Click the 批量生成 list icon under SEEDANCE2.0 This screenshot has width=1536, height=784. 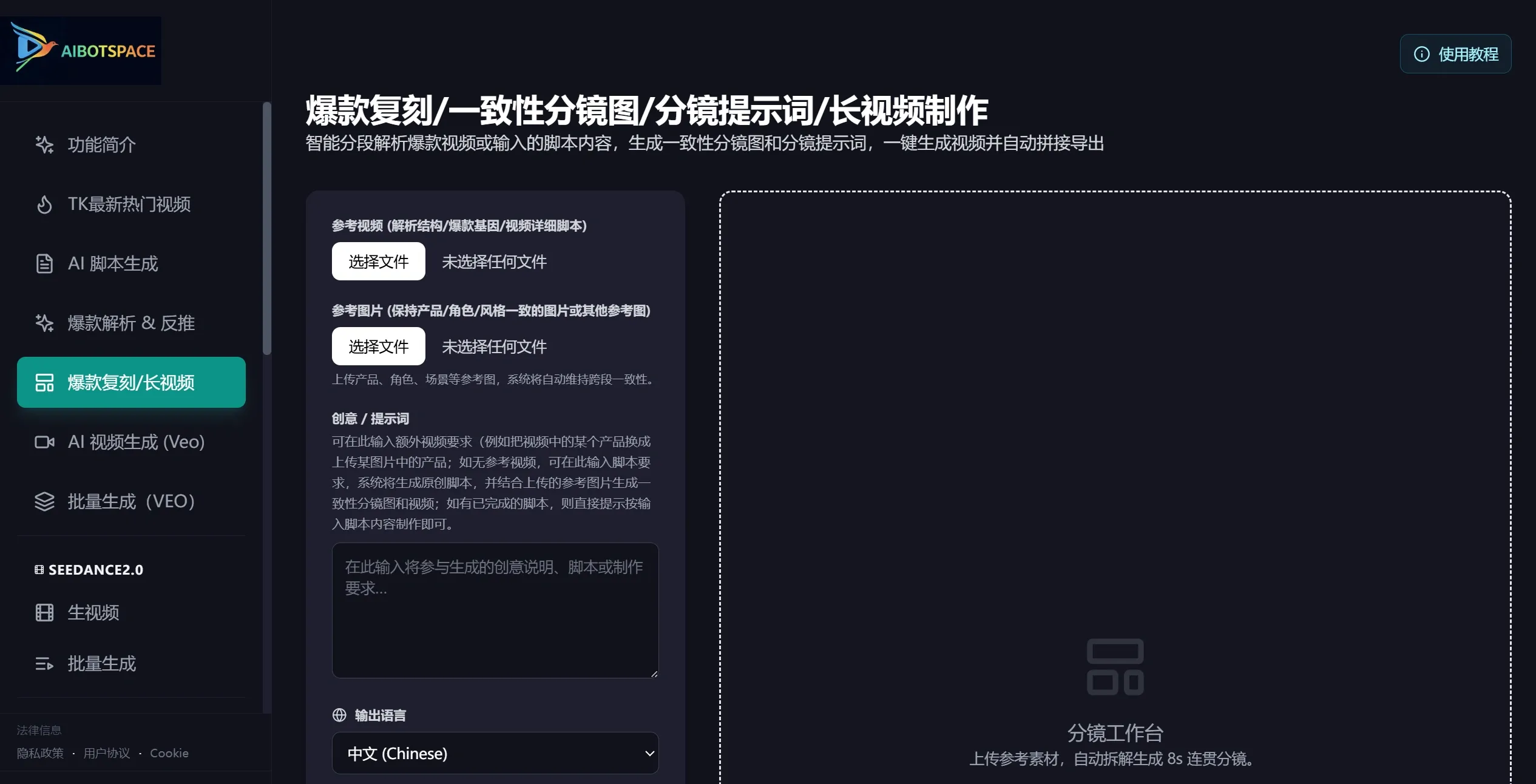click(x=44, y=663)
